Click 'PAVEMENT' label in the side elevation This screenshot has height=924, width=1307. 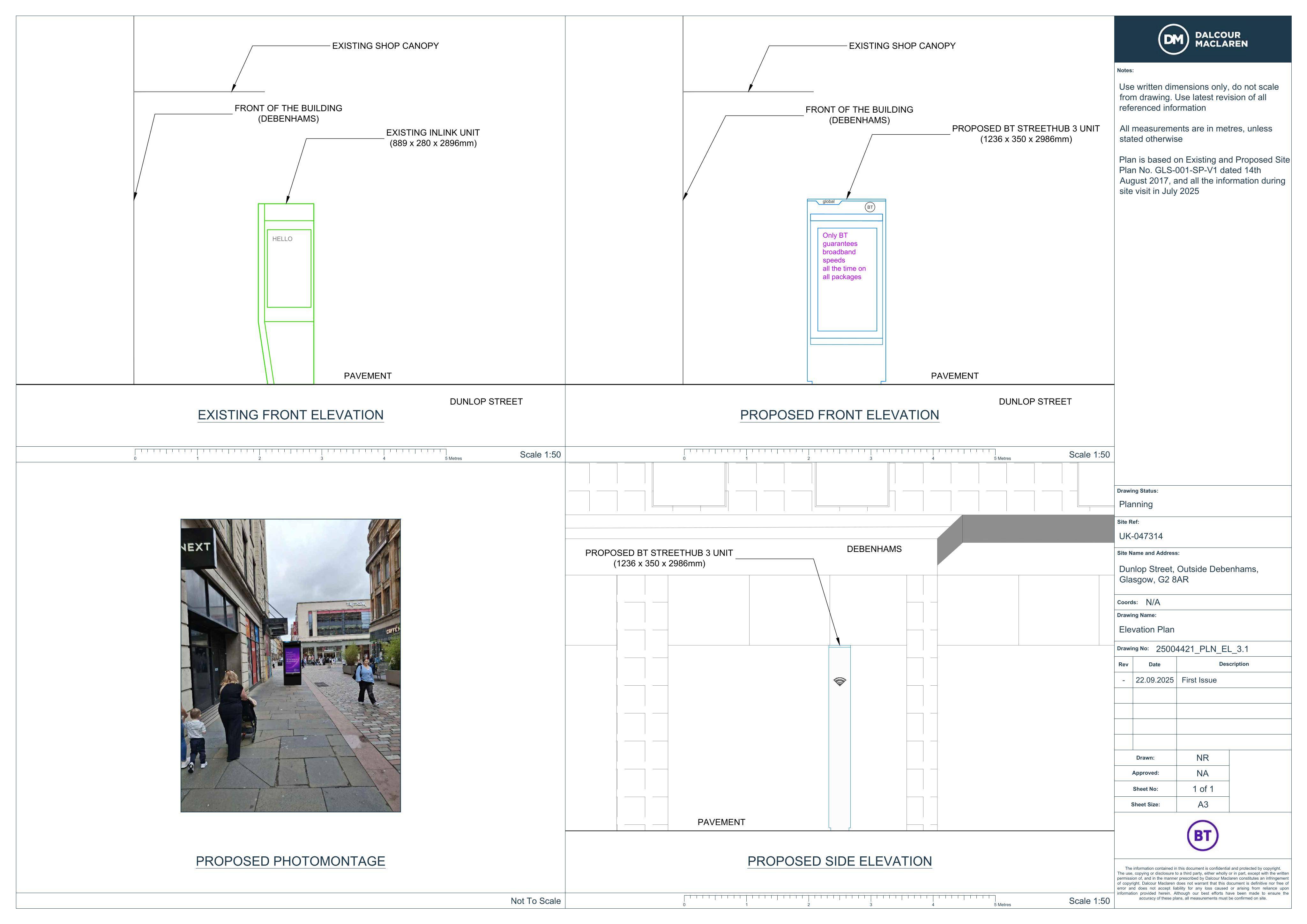point(721,822)
